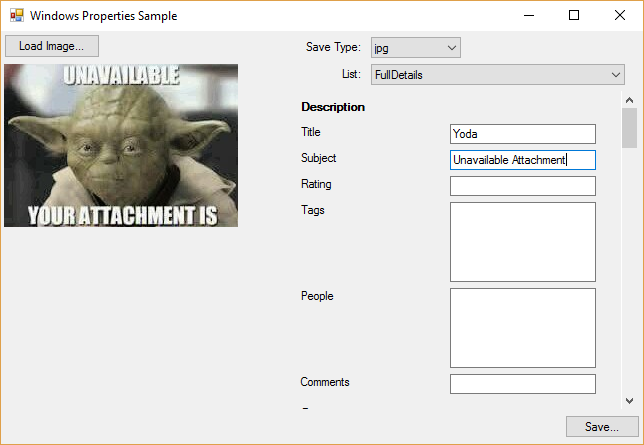Image resolution: width=644 pixels, height=445 pixels.
Task: Maximize the Windows Properties Sample window
Action: (574, 16)
